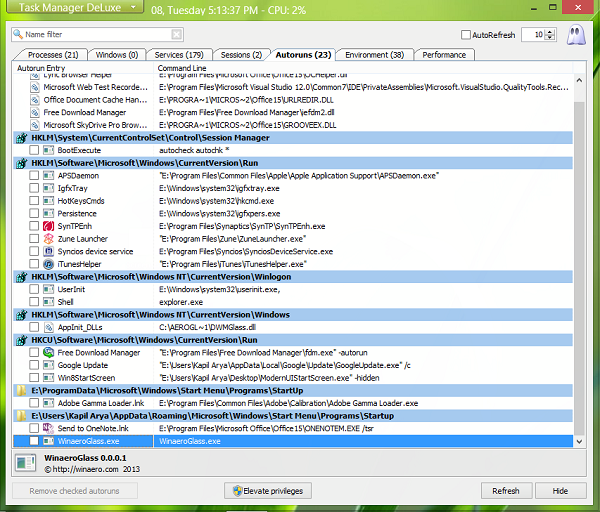
Task: Click the registry icon of the Winlogon group
Action: [x=21, y=277]
